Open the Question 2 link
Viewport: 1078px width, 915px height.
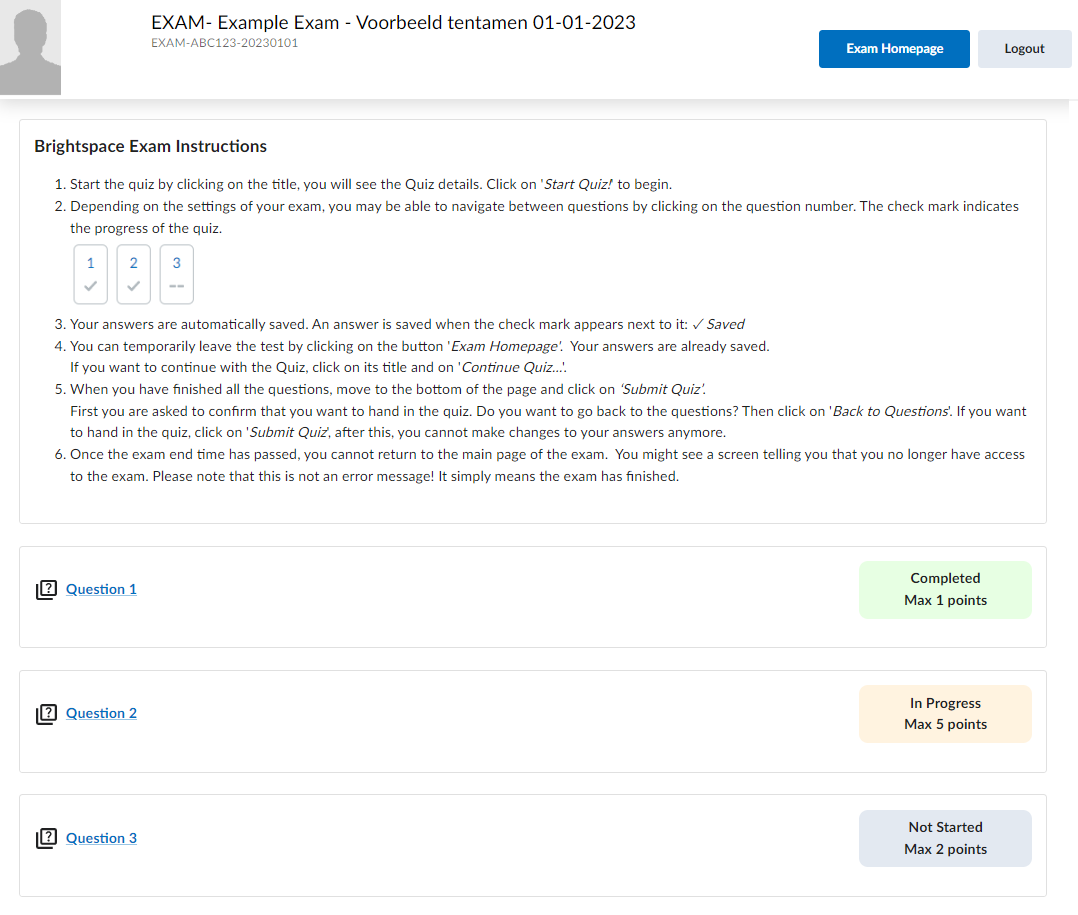[101, 713]
